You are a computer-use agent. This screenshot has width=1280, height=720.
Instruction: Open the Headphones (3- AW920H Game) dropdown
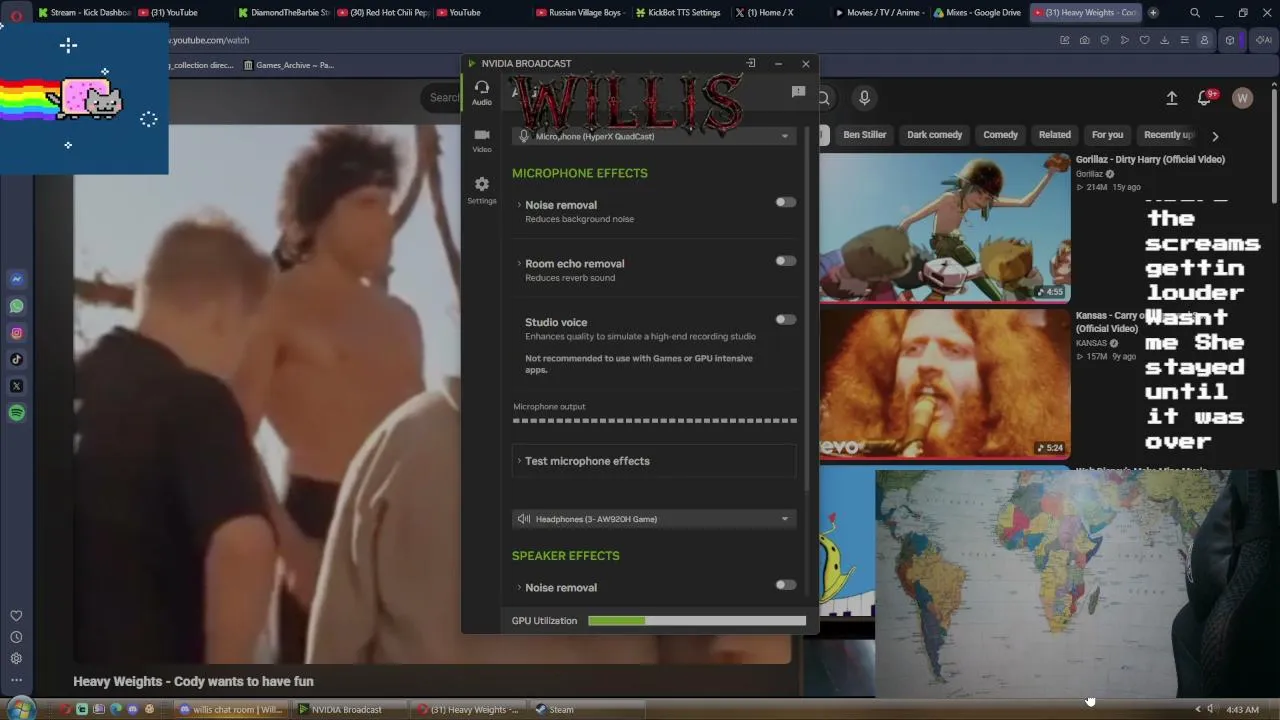point(654,519)
